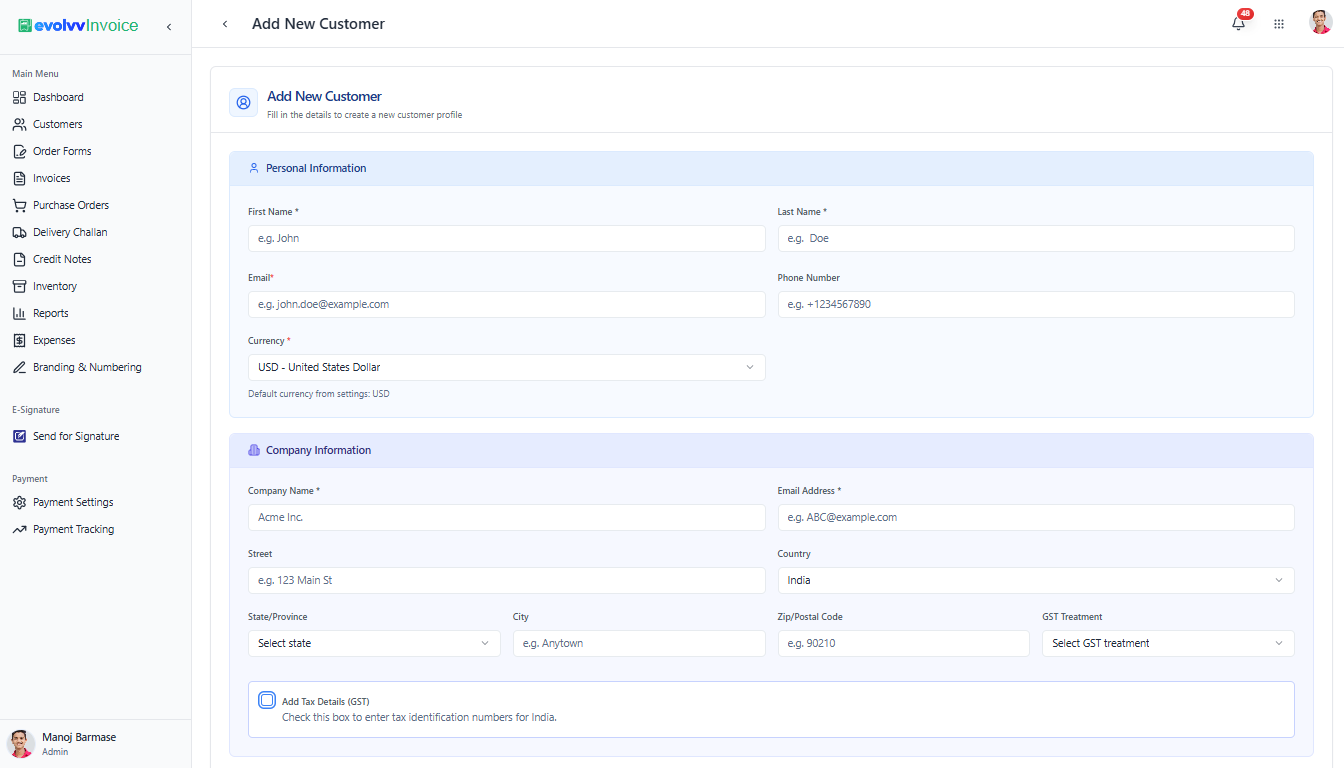The image size is (1344, 768).
Task: Click the Company Name input field
Action: coord(506,517)
